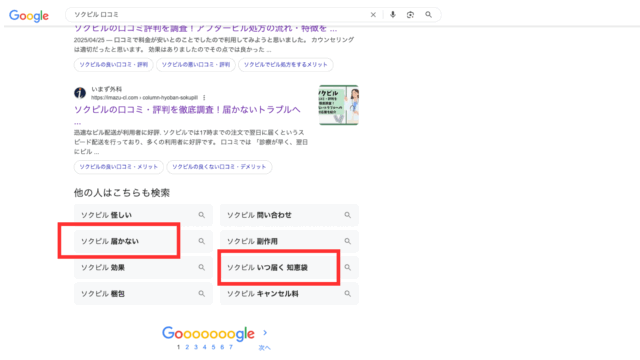Select the ソクピルの良い口コミ・メリット chip

pyautogui.click(x=118, y=167)
